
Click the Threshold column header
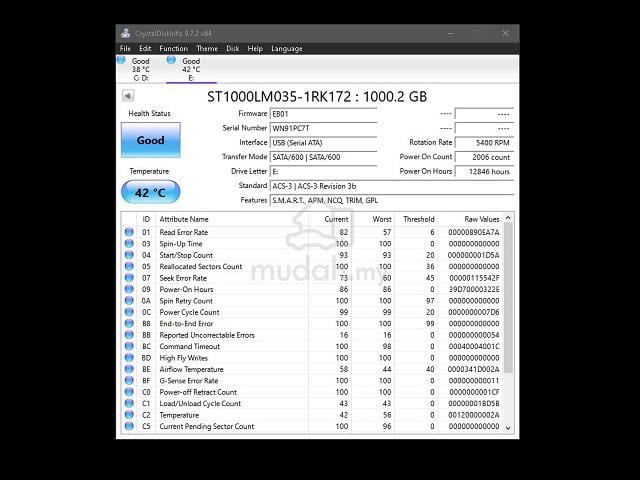click(416, 219)
